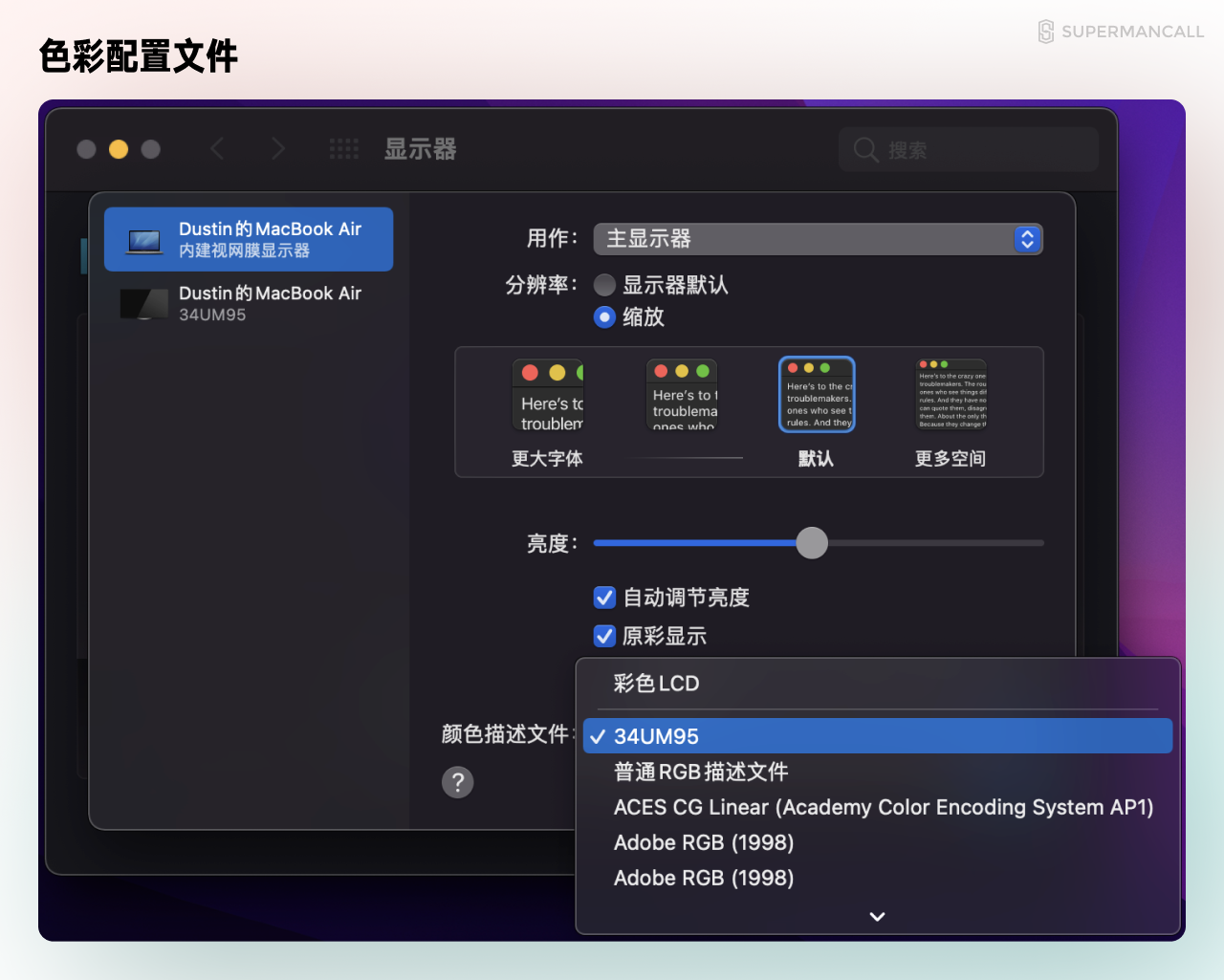Expand more profiles with down chevron
The image size is (1224, 980).
(x=877, y=916)
